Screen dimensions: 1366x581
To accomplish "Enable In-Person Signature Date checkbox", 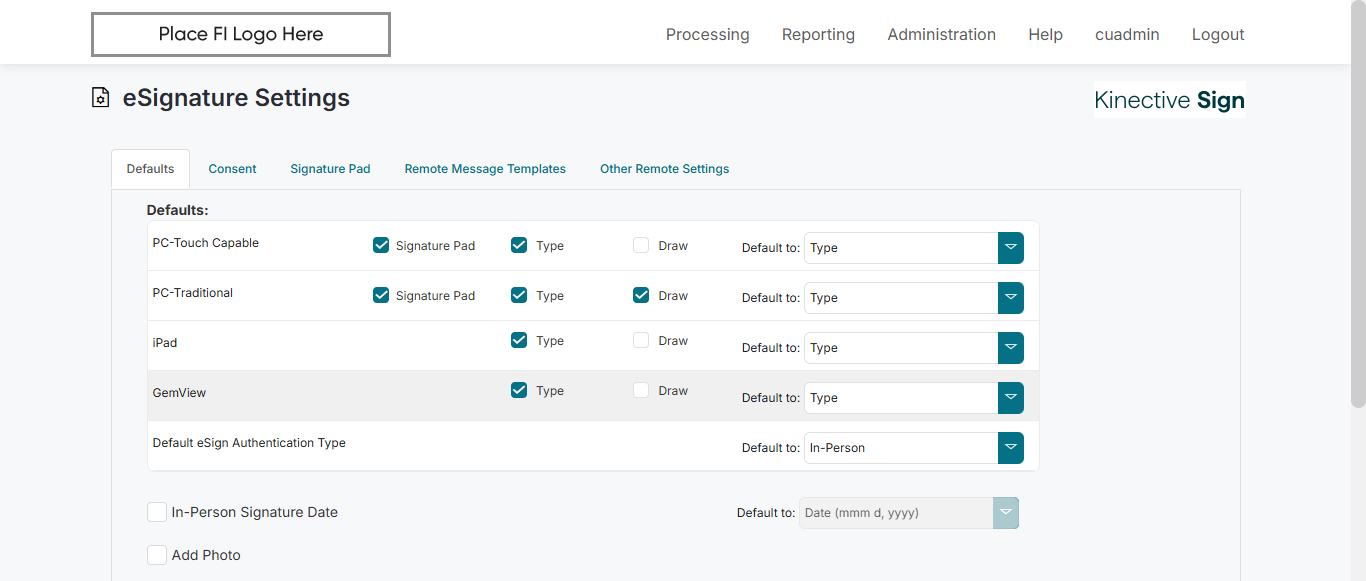I will click(157, 512).
